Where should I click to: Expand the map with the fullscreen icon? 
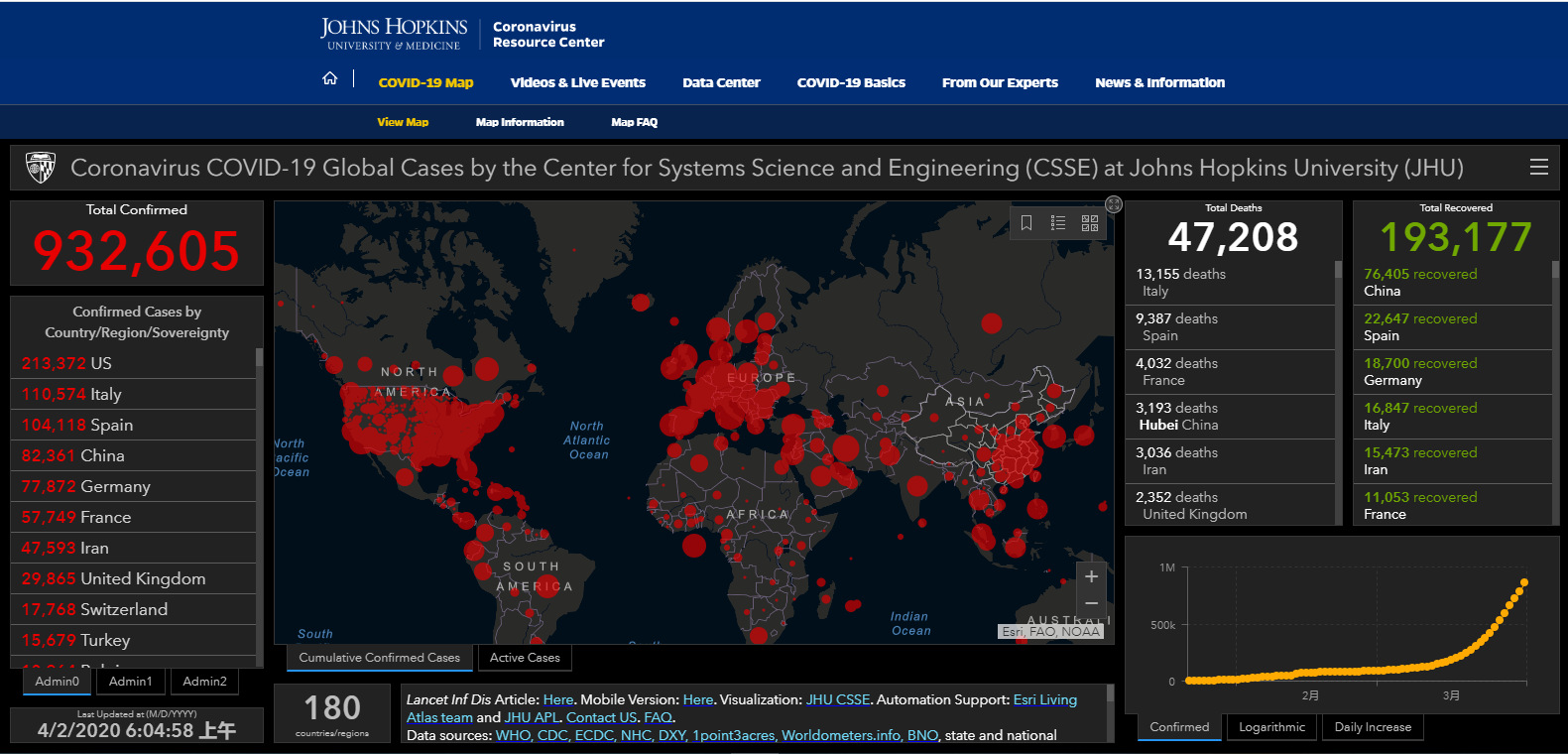[1114, 204]
